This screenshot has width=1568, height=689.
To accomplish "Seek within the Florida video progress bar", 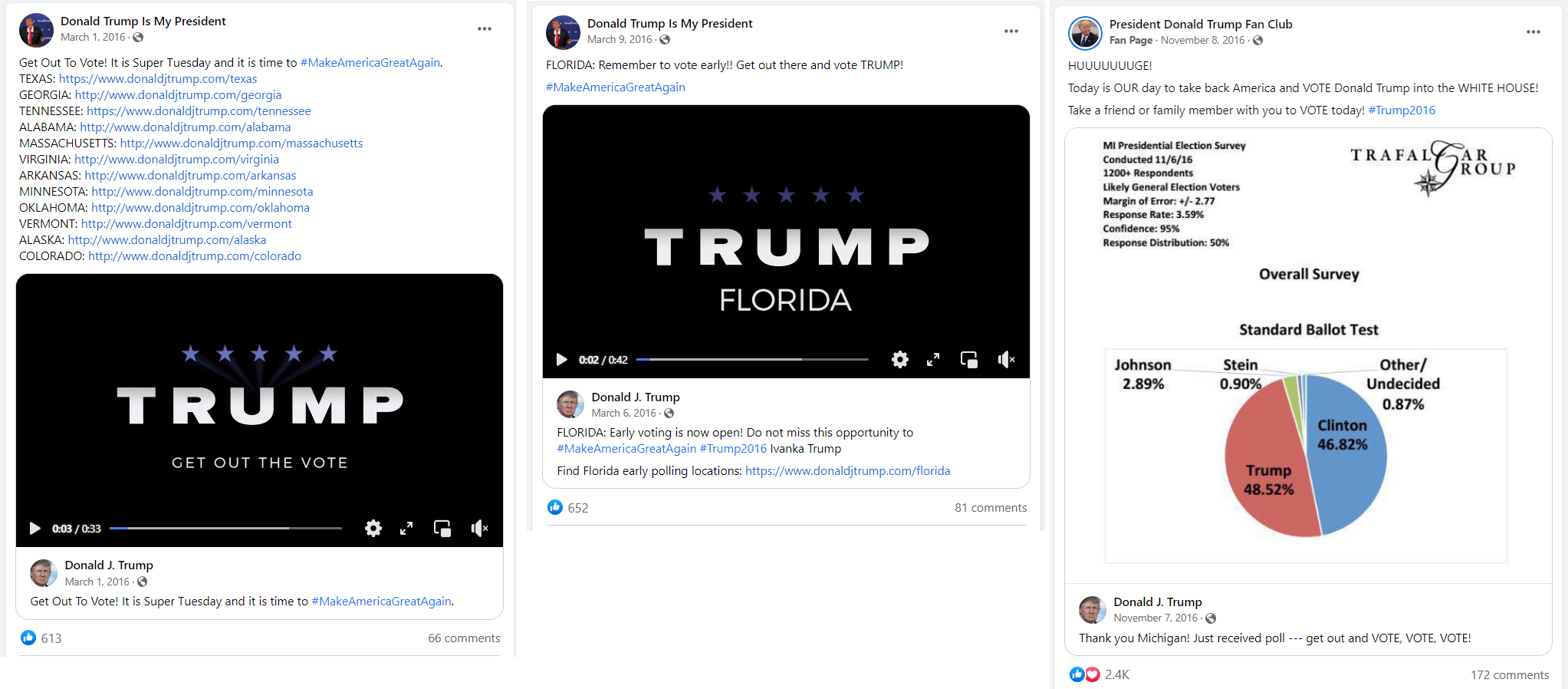I will point(752,360).
